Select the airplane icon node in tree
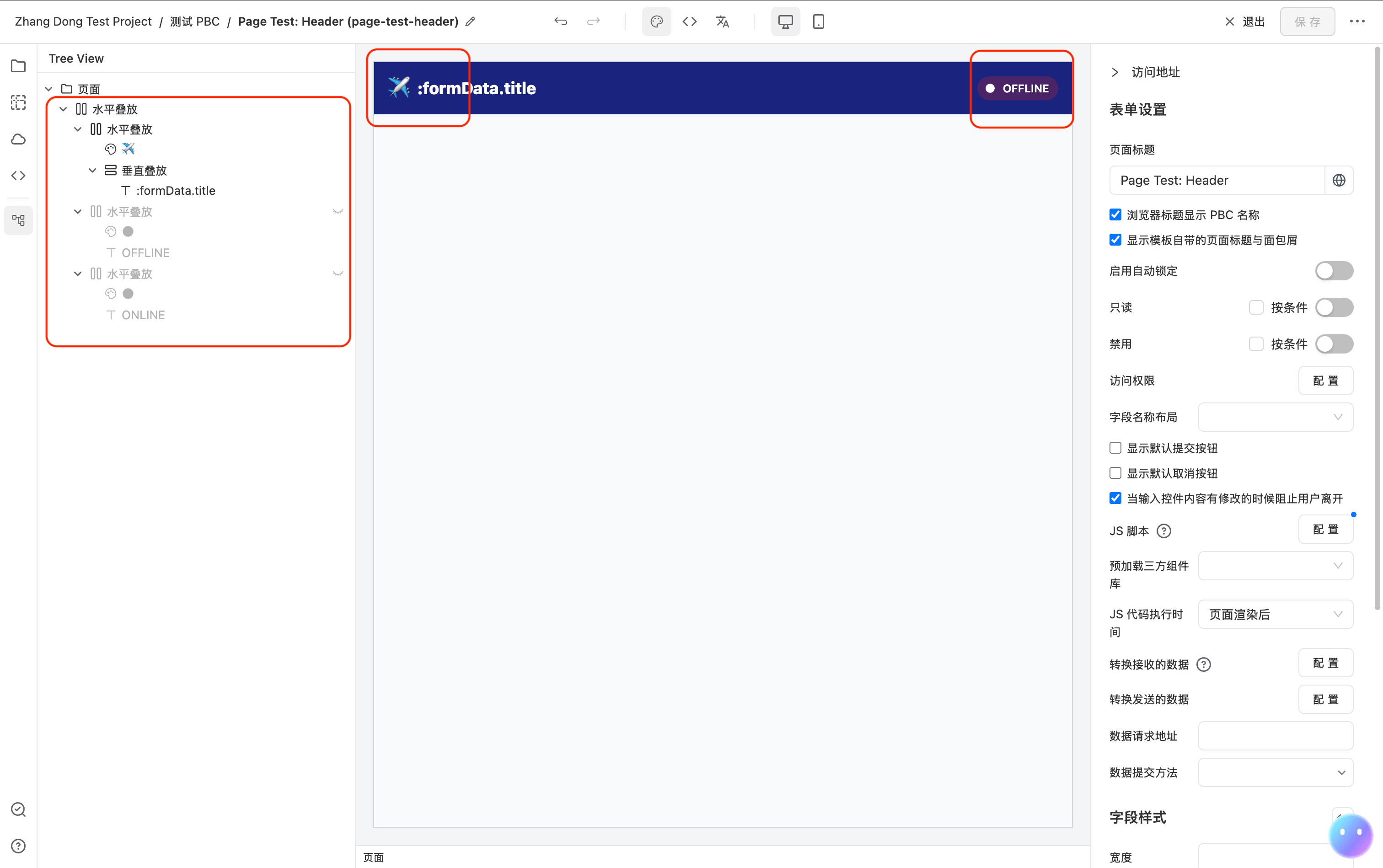This screenshot has height=868, width=1383. (x=128, y=149)
